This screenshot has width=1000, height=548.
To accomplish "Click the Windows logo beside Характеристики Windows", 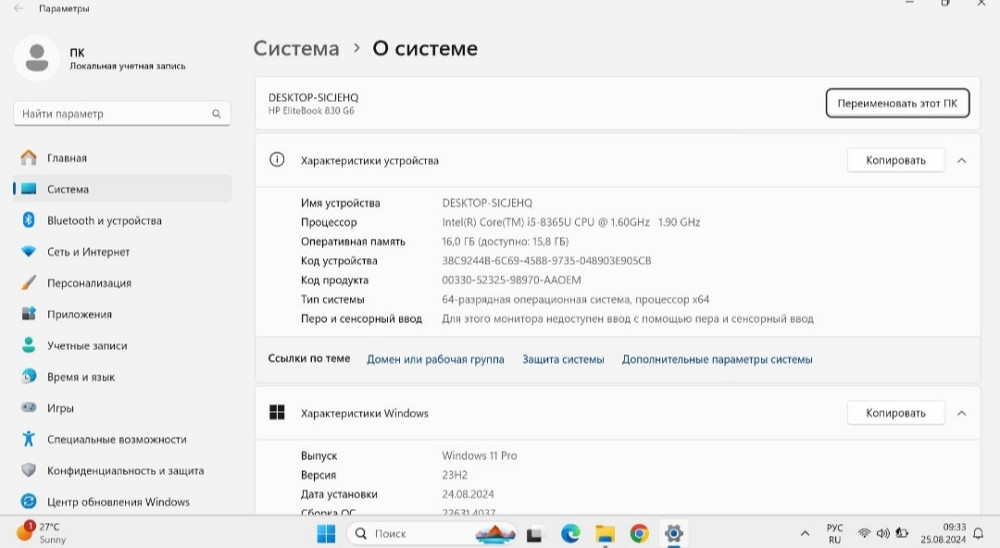I will click(x=277, y=412).
